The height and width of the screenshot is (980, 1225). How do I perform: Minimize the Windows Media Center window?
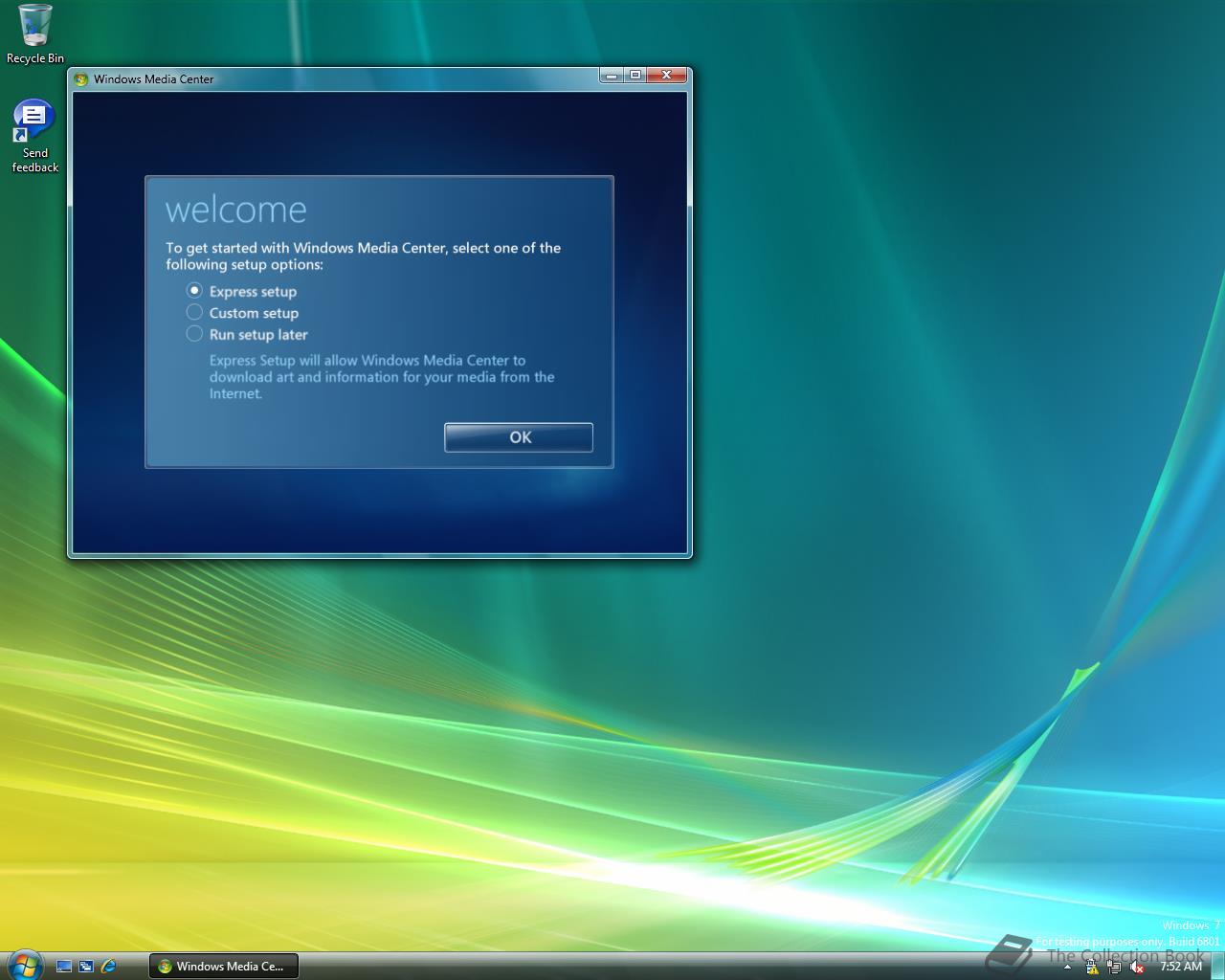pyautogui.click(x=612, y=75)
